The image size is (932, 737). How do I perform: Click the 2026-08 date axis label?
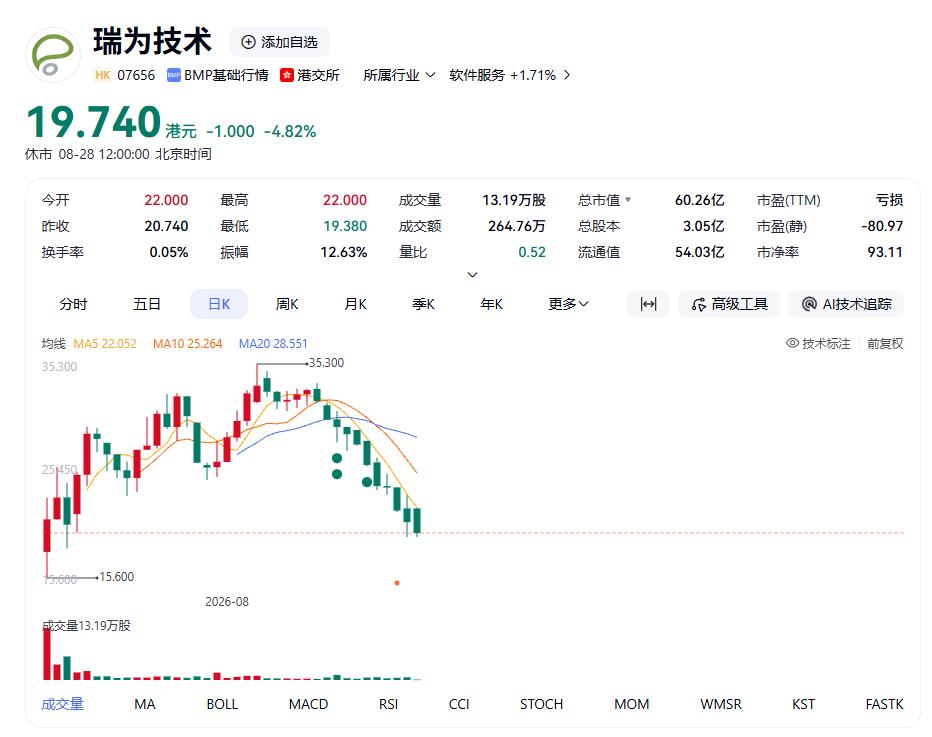pos(227,601)
